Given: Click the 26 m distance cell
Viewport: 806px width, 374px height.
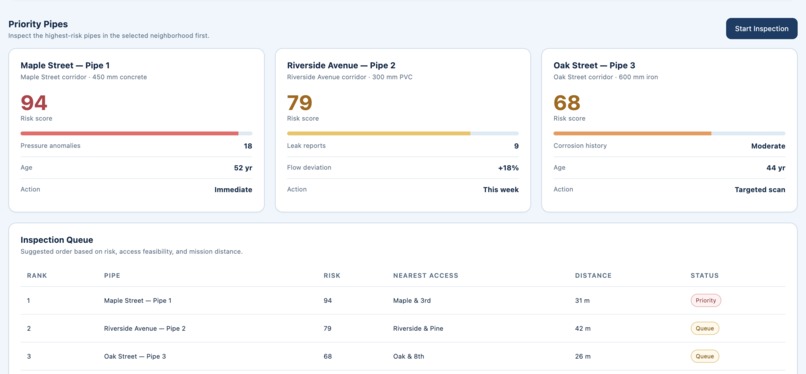Looking at the screenshot, I should (x=583, y=356).
